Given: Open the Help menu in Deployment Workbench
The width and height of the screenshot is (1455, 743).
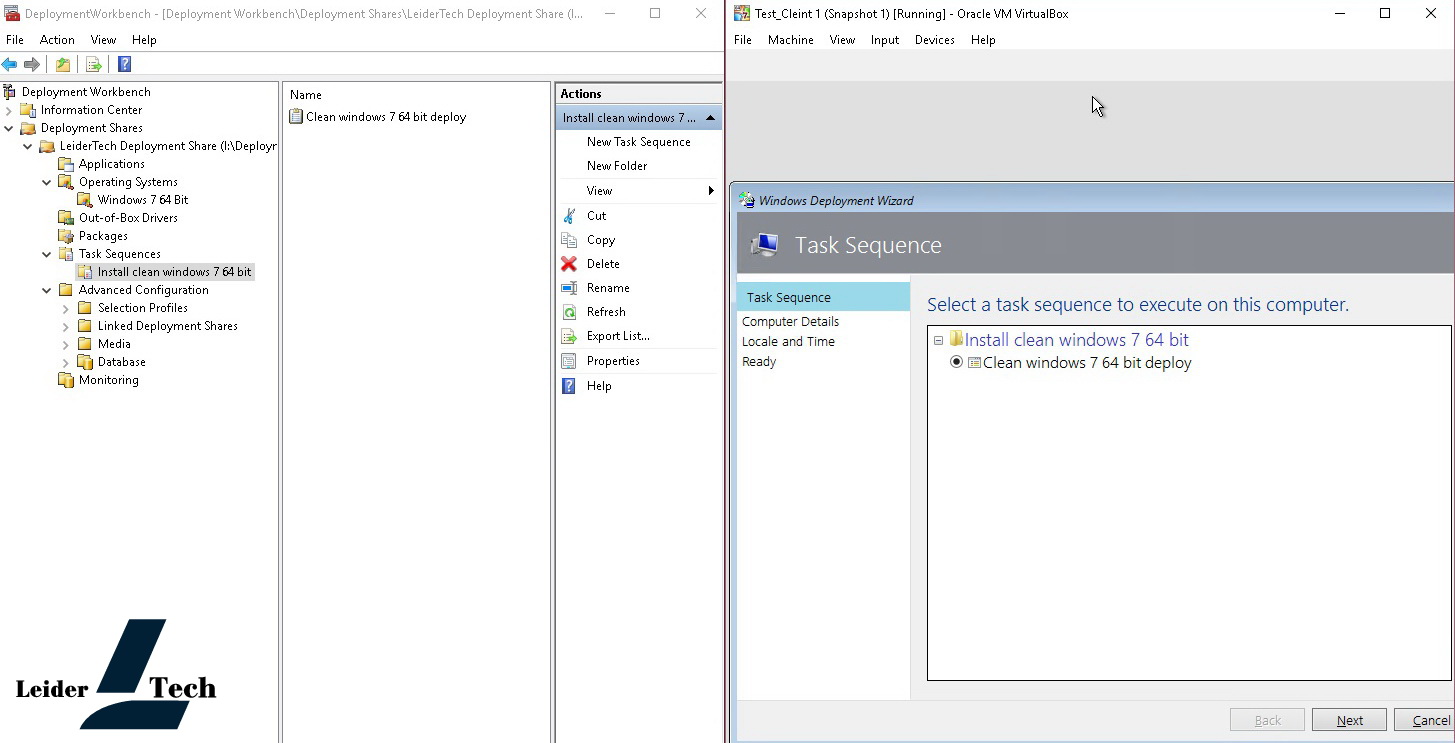Looking at the screenshot, I should (x=144, y=40).
